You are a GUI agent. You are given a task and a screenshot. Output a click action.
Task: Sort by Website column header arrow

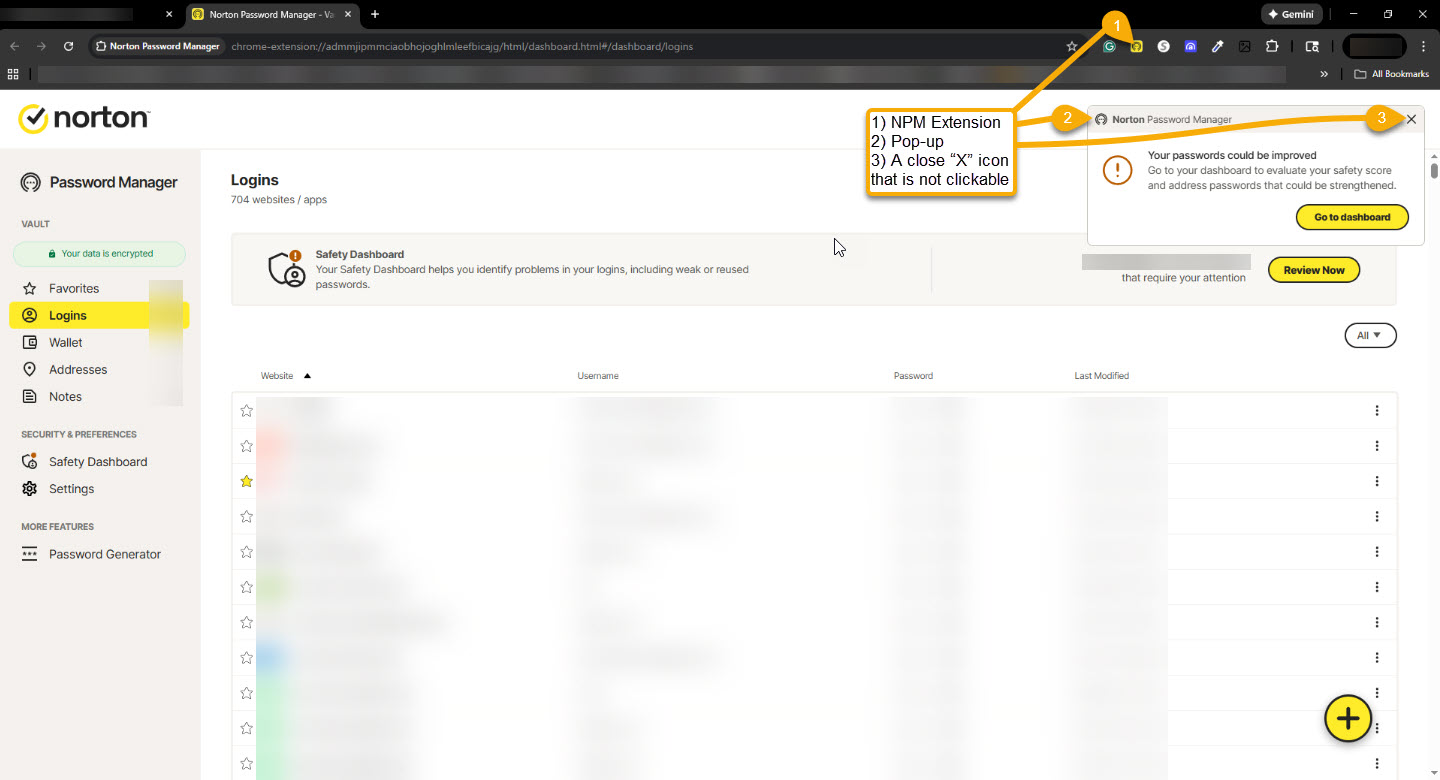tap(307, 375)
